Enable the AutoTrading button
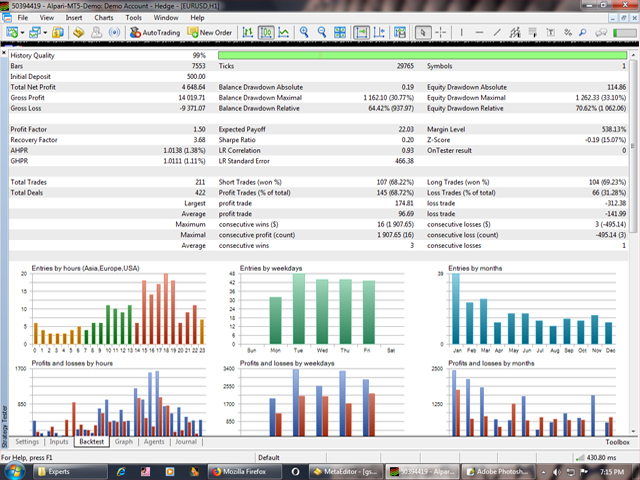 [155, 32]
